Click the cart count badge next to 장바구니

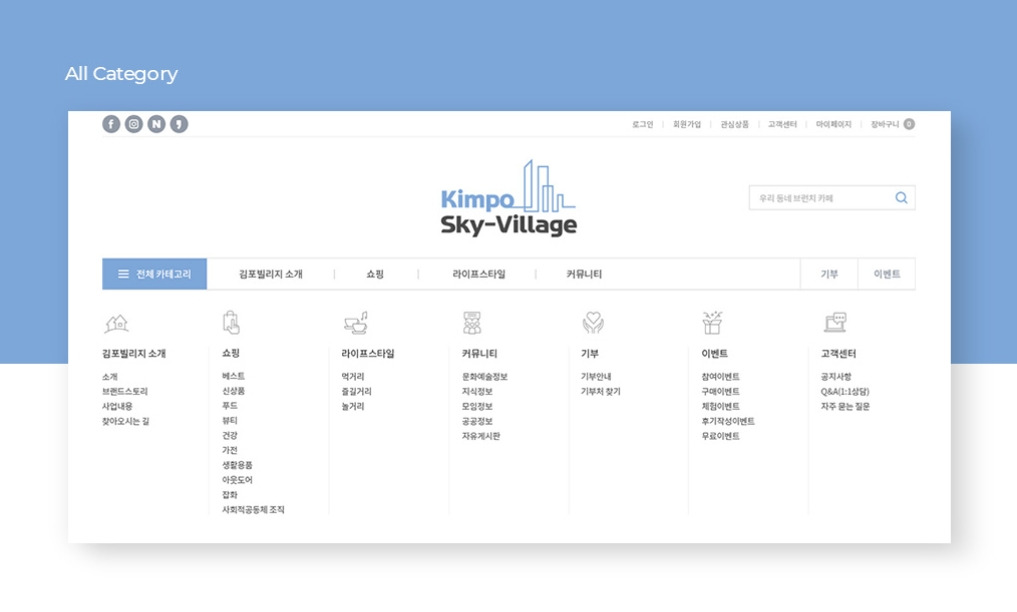pyautogui.click(x=909, y=124)
